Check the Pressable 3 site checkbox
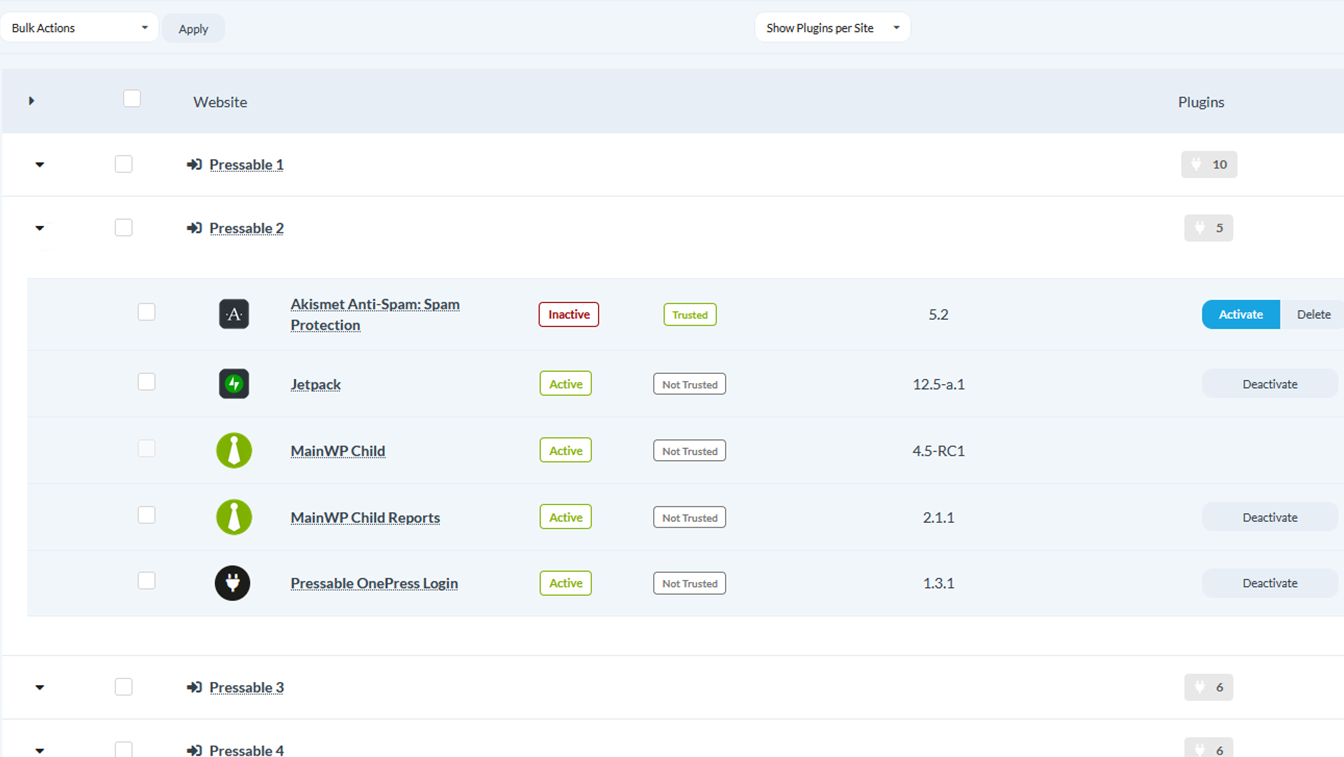The height and width of the screenshot is (757, 1344). click(124, 687)
